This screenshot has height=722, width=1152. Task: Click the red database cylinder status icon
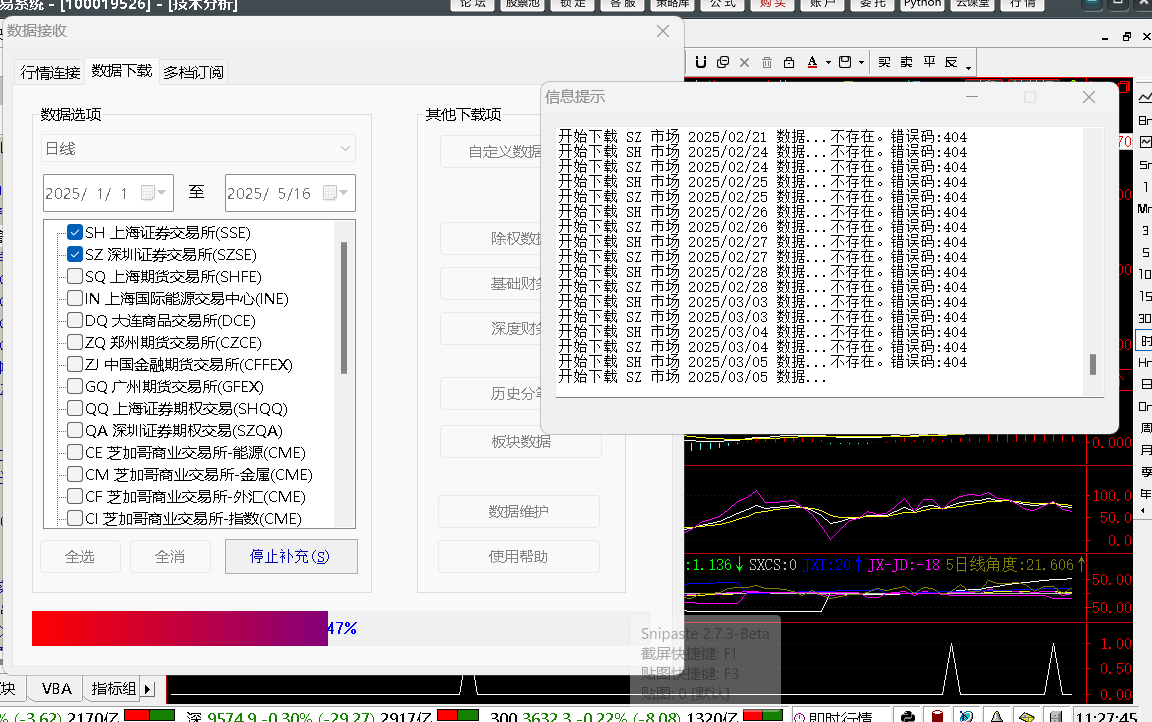point(937,716)
